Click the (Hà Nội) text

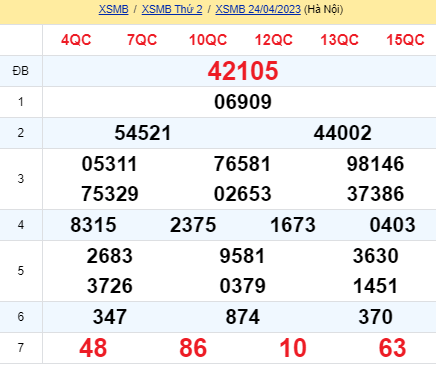323,9
